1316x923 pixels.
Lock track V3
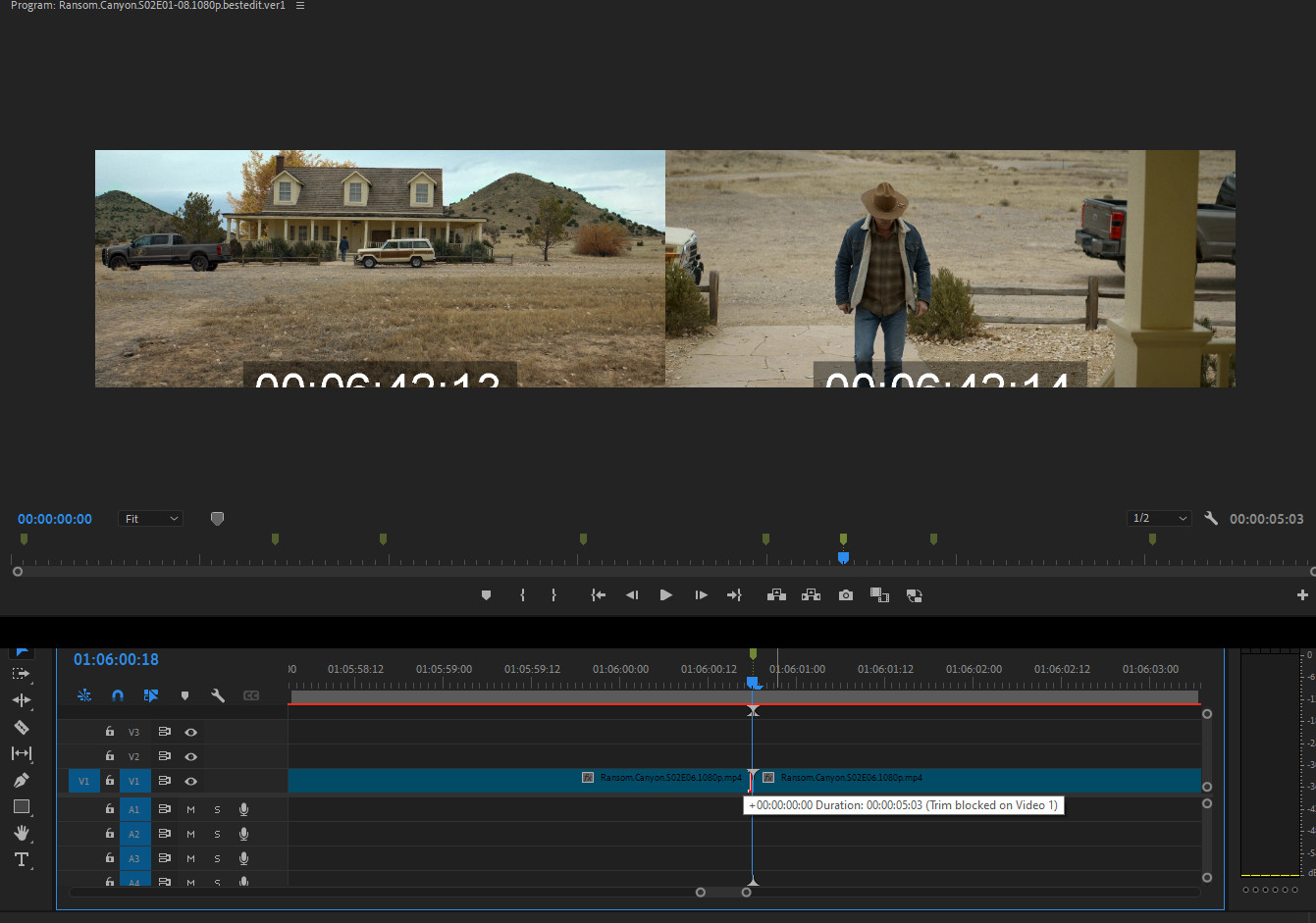click(110, 732)
